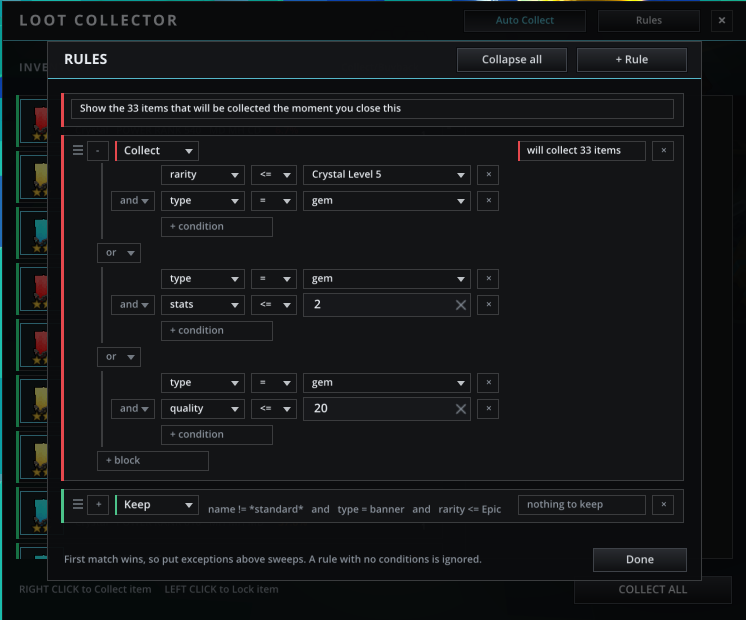This screenshot has width=746, height=620.
Task: Click Keep rule summary 'name != *standard*'
Action: (255, 509)
